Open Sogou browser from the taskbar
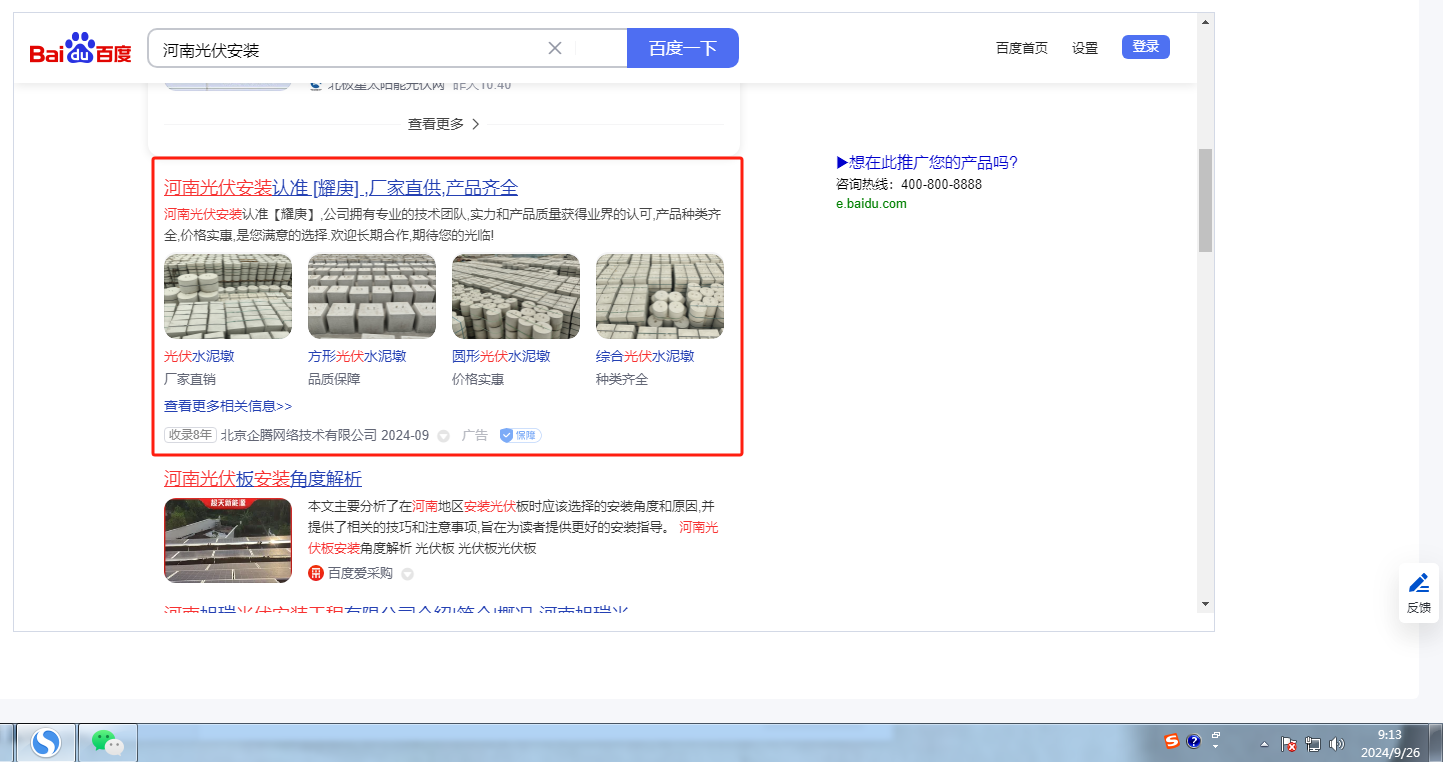The image size is (1443, 762). click(46, 742)
